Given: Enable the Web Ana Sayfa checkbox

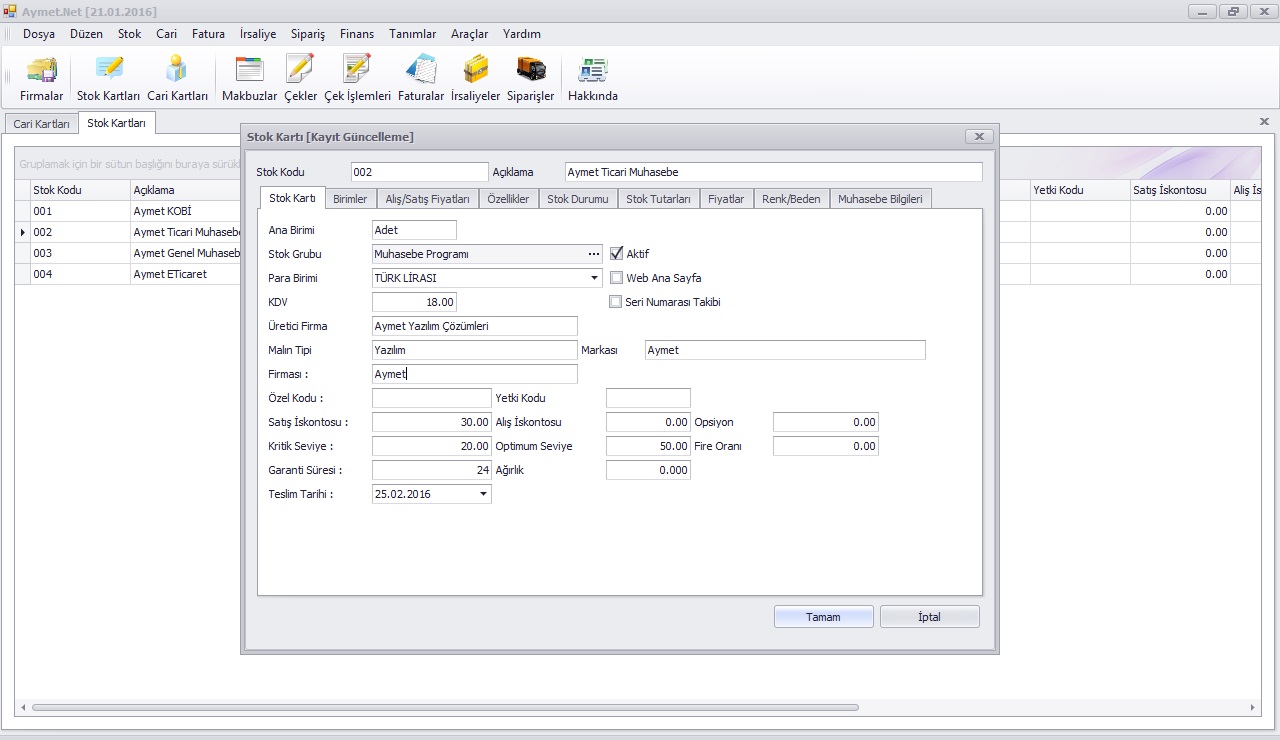Looking at the screenshot, I should pyautogui.click(x=616, y=278).
